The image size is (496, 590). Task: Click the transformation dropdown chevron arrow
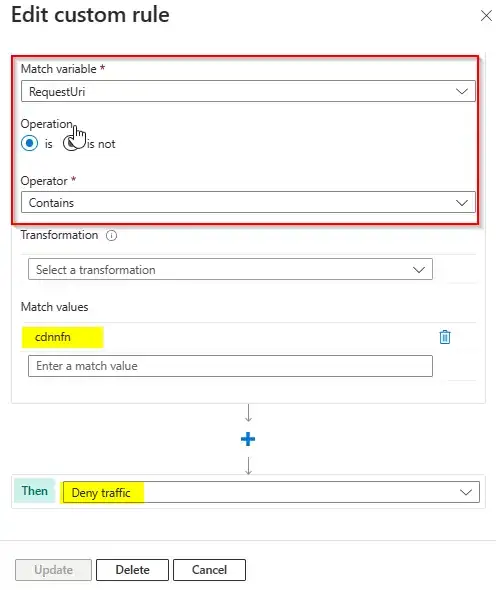419,270
